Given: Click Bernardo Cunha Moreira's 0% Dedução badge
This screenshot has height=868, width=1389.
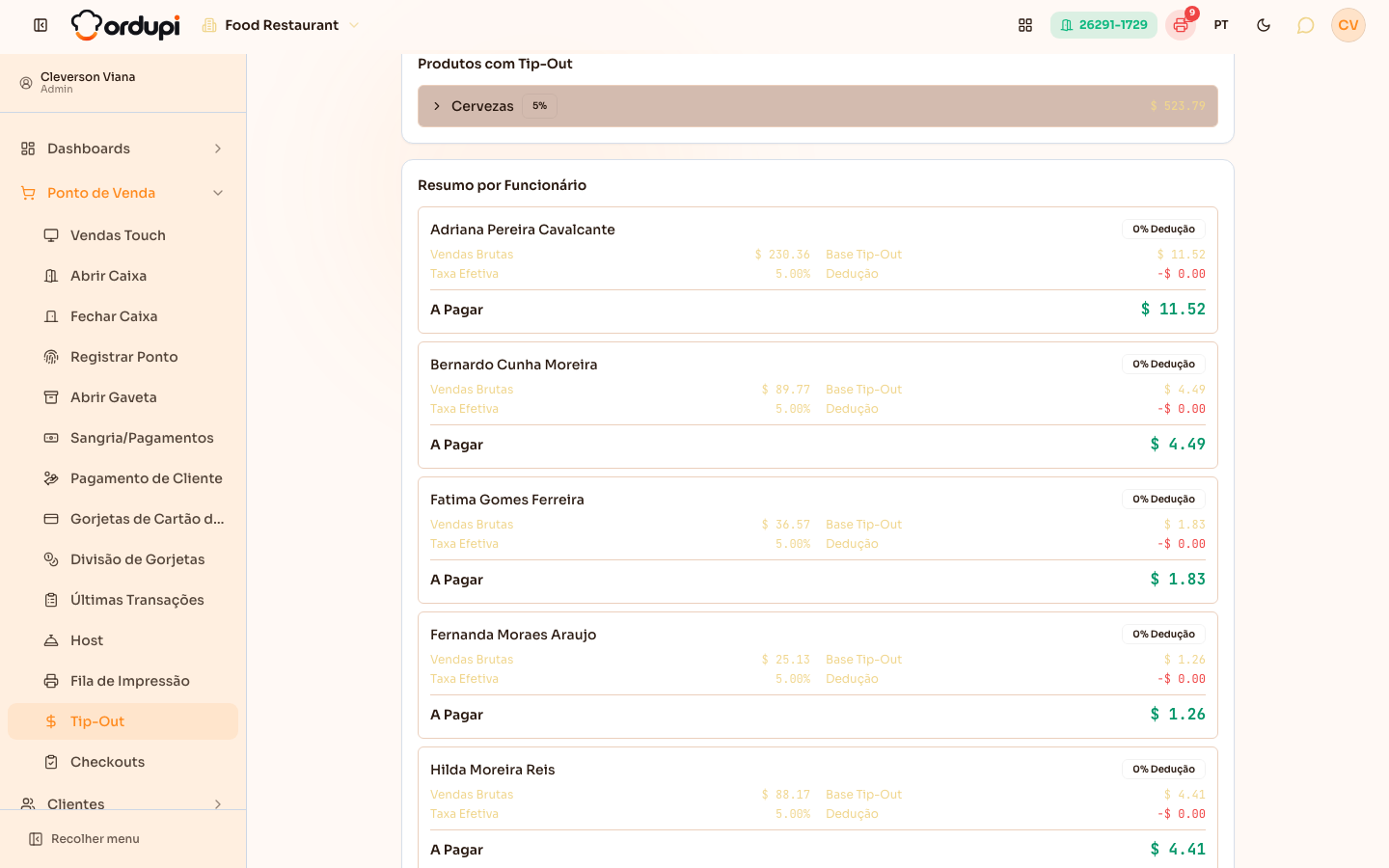Looking at the screenshot, I should tap(1163, 365).
